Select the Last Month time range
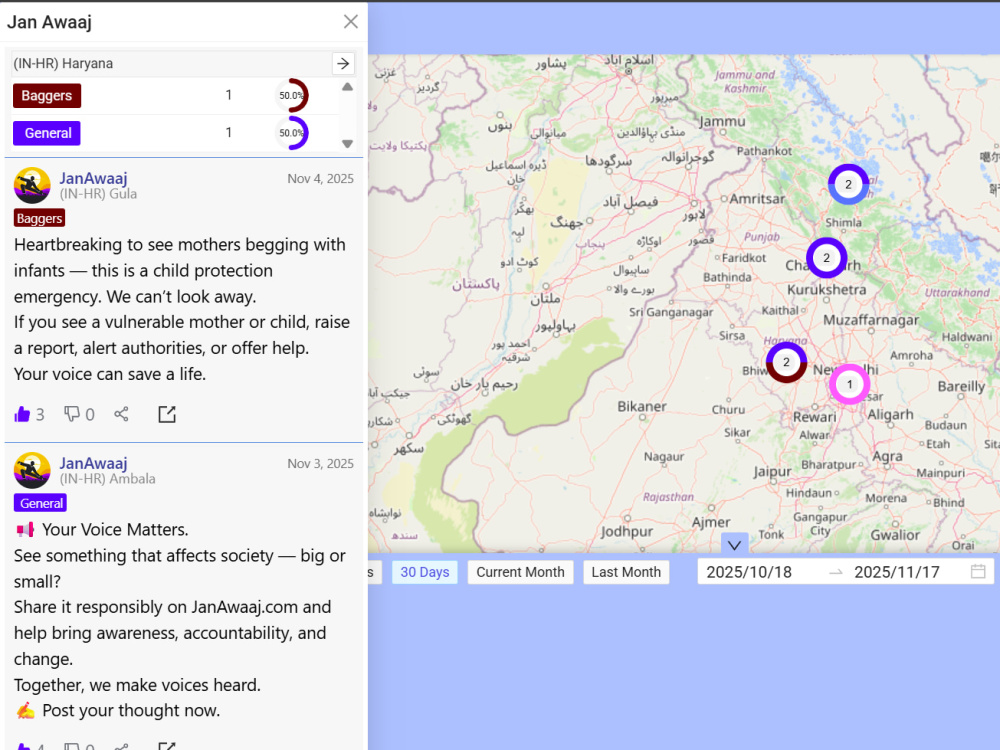This screenshot has height=750, width=1000. click(626, 572)
